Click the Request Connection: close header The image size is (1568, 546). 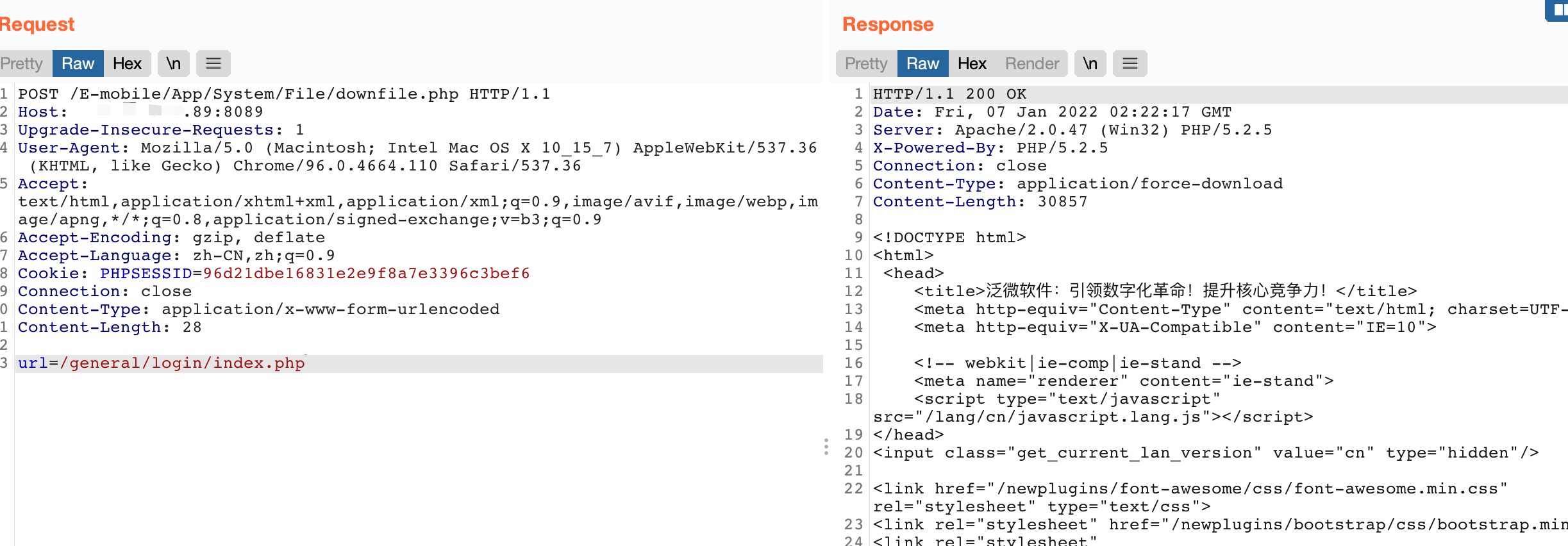104,292
